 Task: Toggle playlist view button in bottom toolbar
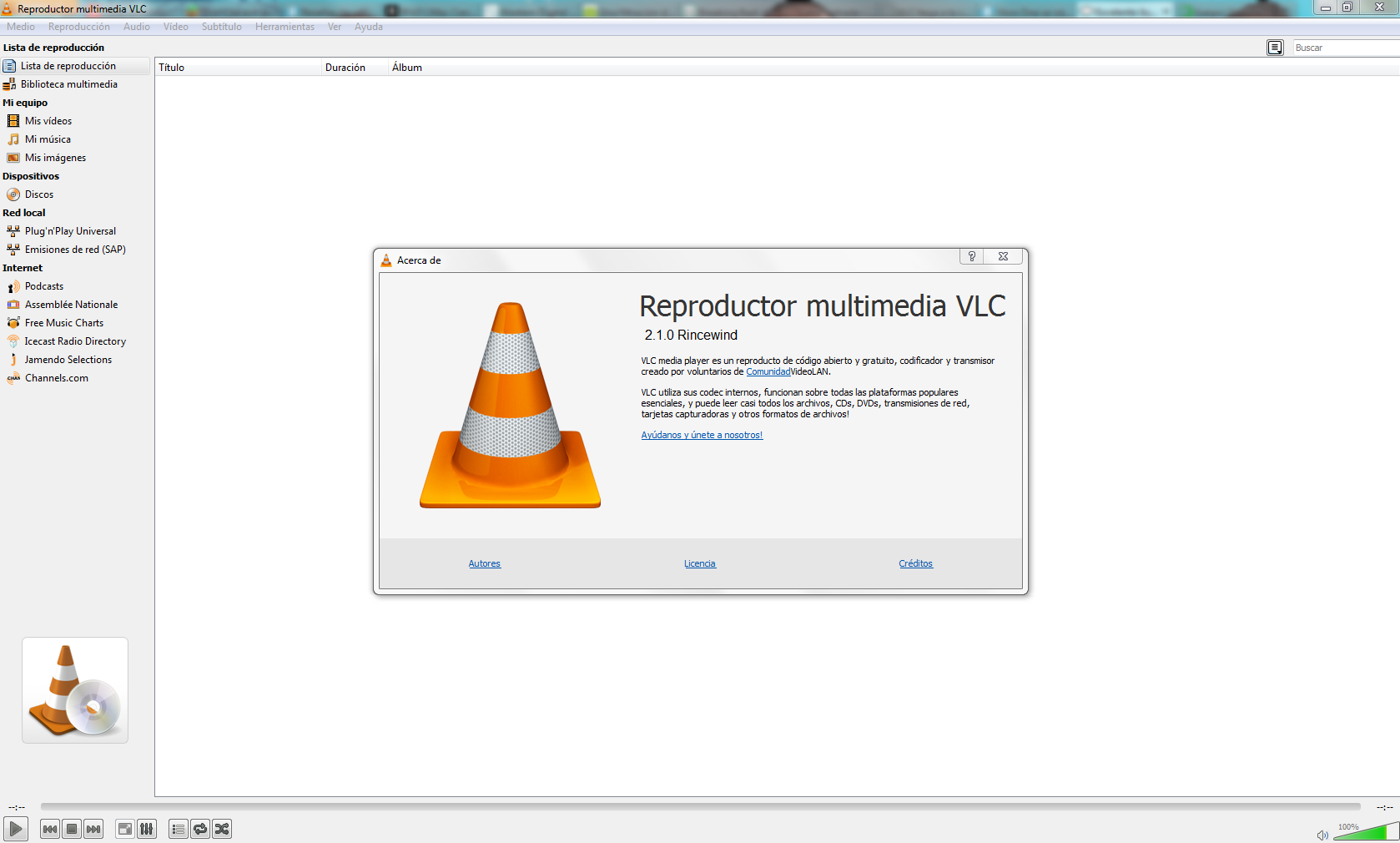point(179,829)
